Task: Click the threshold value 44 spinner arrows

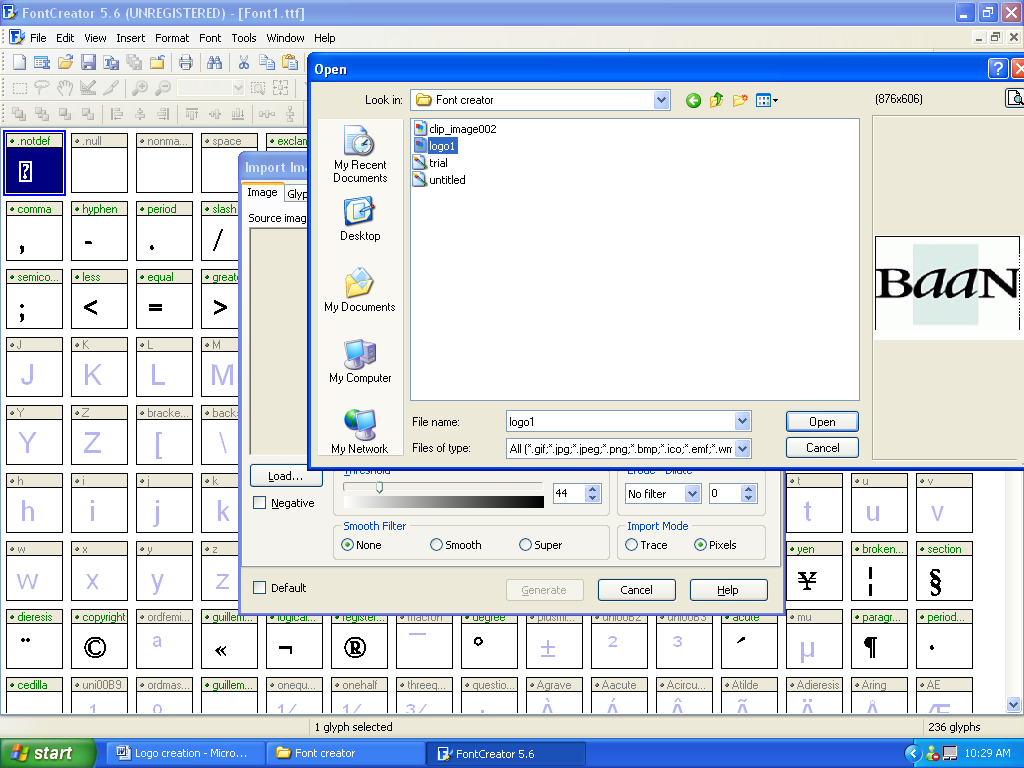Action: (592, 494)
